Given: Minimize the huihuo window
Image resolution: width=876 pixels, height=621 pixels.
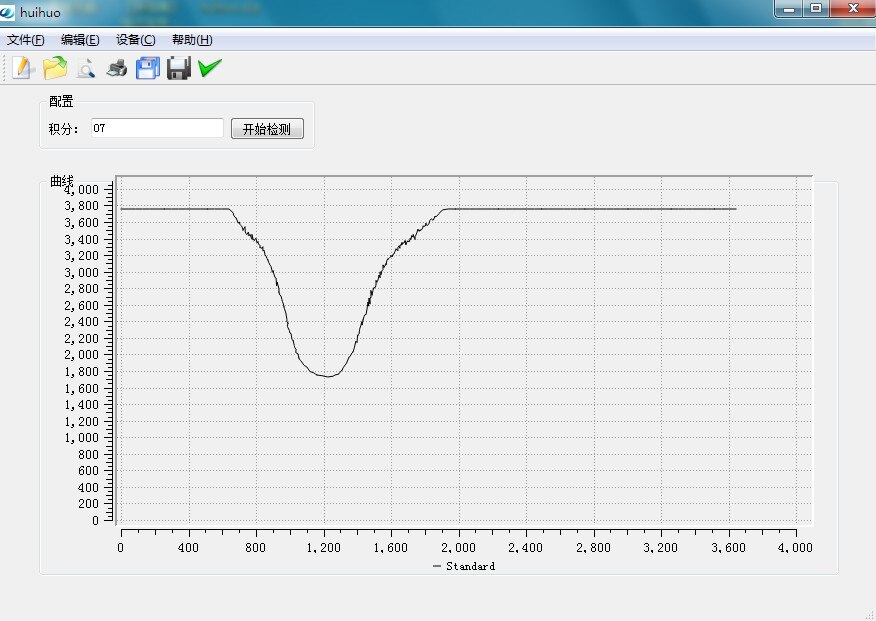Looking at the screenshot, I should (789, 8).
